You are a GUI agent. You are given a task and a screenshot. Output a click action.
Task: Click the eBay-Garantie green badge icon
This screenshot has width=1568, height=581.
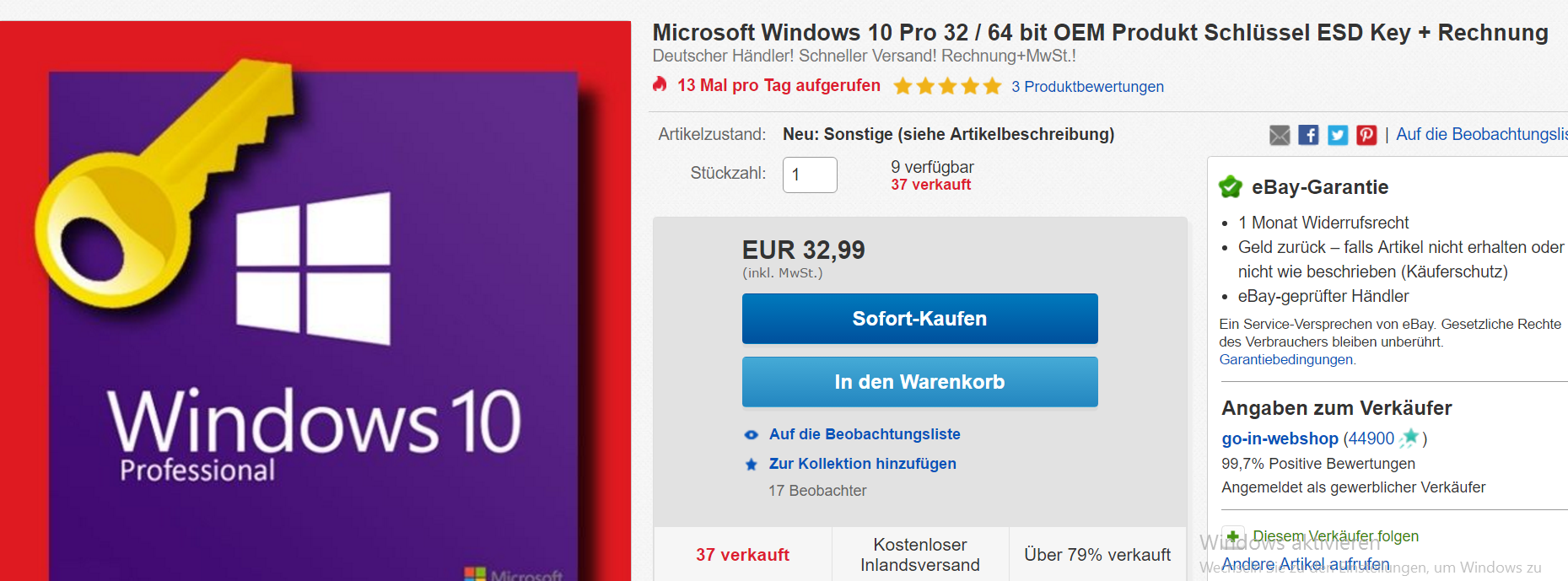click(x=1231, y=186)
